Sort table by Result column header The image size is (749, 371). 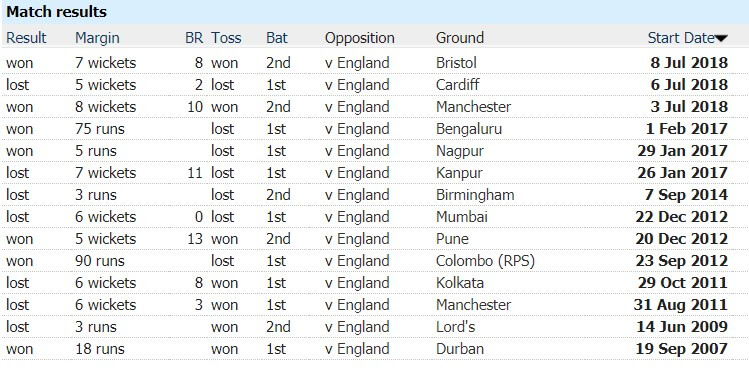26,38
